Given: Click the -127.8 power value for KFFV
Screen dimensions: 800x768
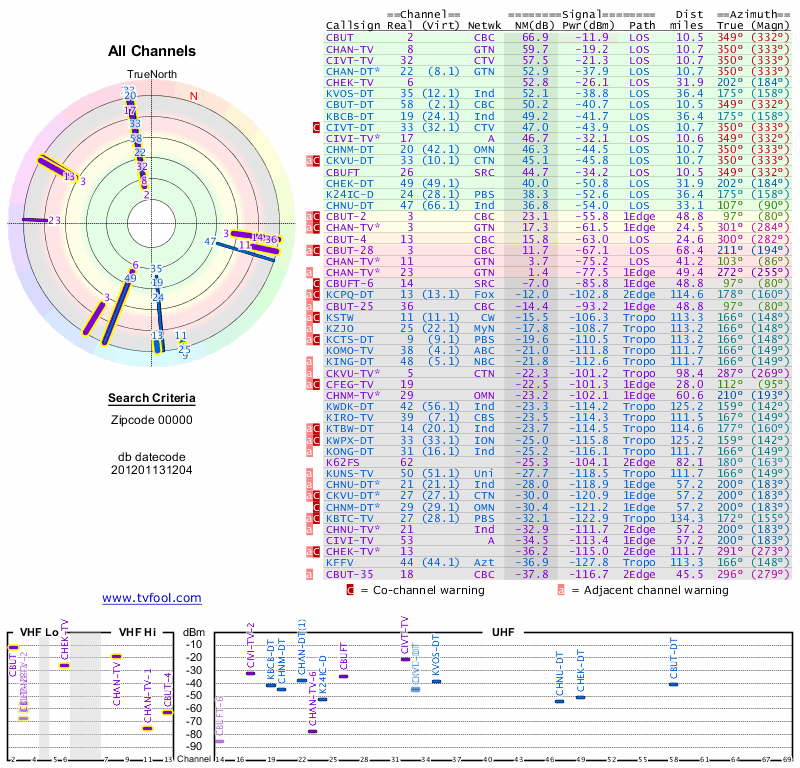Looking at the screenshot, I should pyautogui.click(x=588, y=562).
